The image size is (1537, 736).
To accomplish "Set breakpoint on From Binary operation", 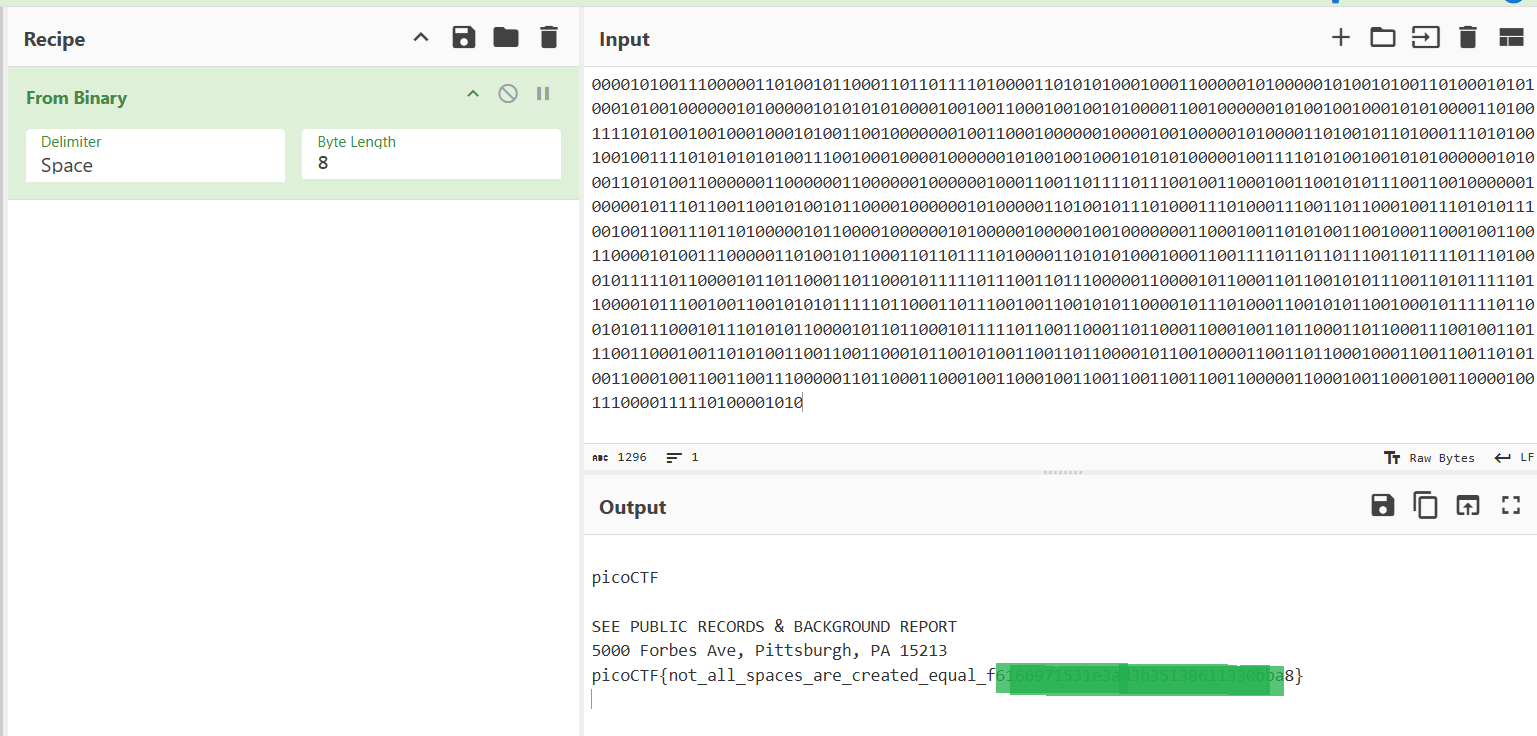I will pos(543,94).
